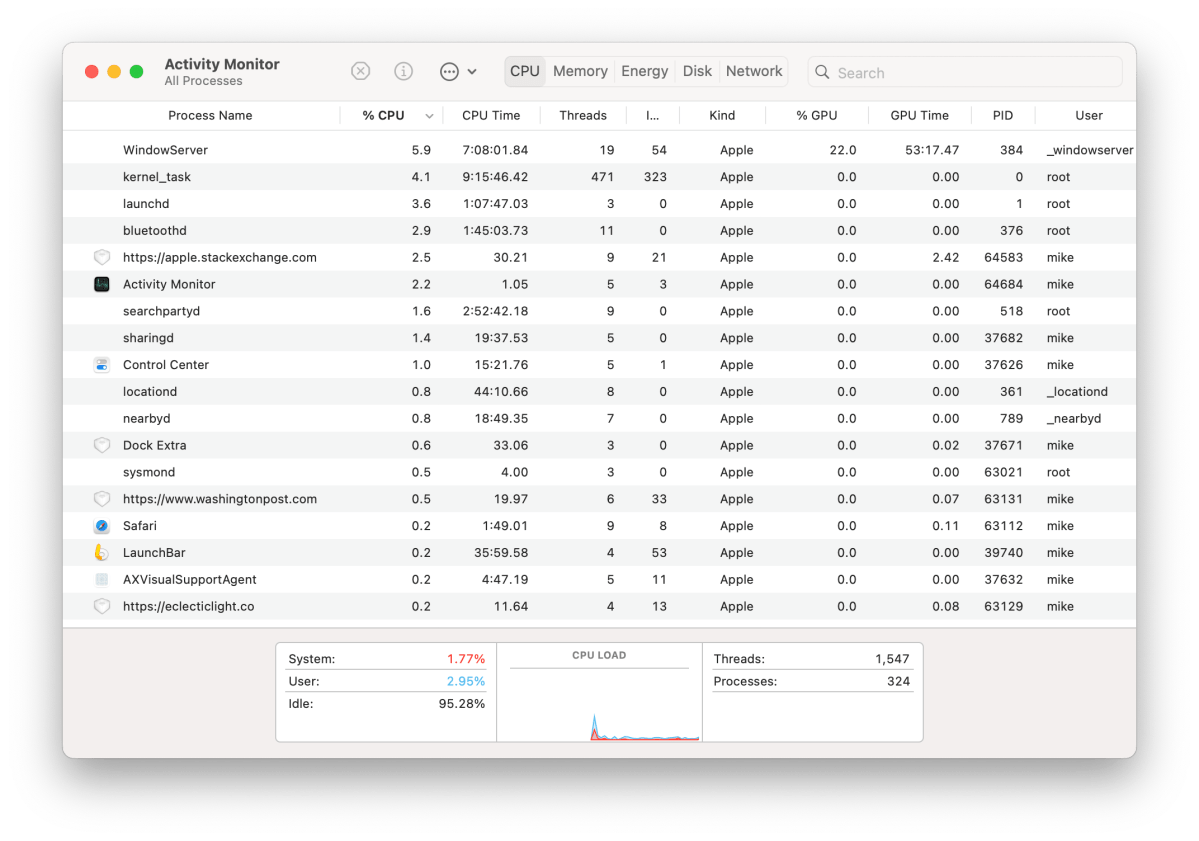The height and width of the screenshot is (841, 1199).
Task: Switch to the CPU tab
Action: click(x=525, y=71)
